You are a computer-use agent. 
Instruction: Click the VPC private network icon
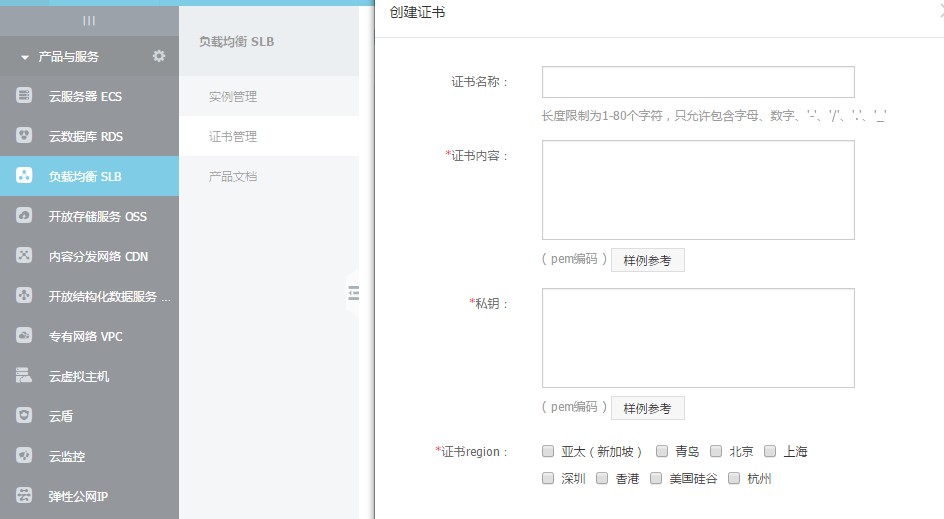[24, 336]
